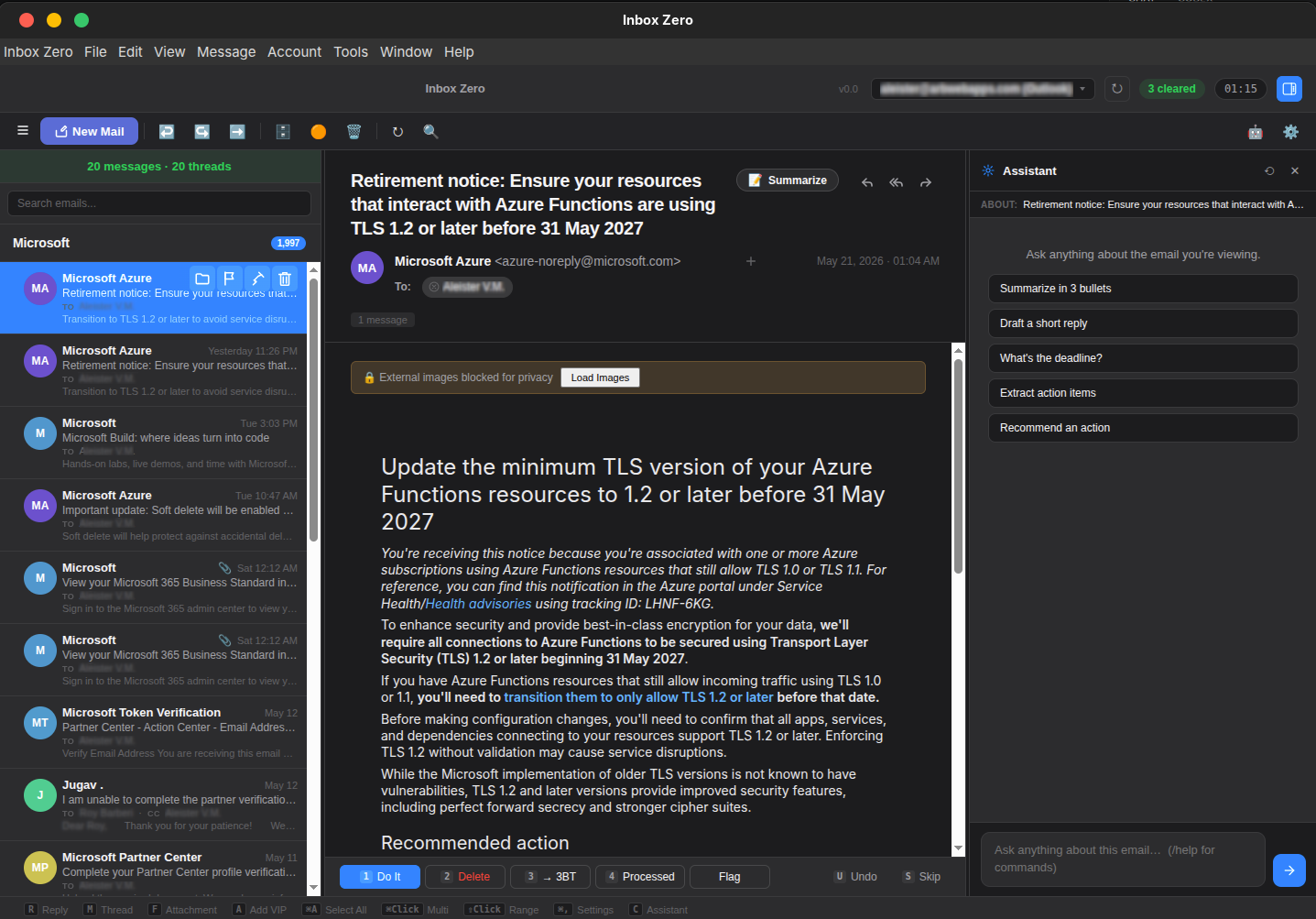Click the Summarize button
The width and height of the screenshot is (1316, 919).
[788, 181]
